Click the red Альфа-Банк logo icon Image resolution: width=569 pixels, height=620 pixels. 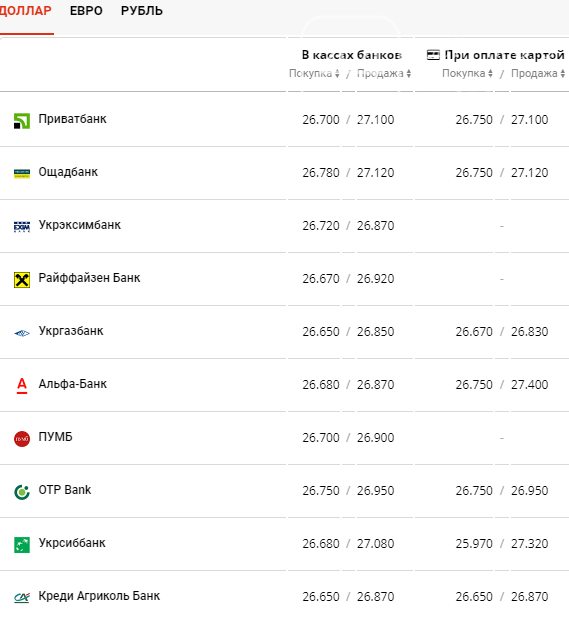tap(22, 386)
